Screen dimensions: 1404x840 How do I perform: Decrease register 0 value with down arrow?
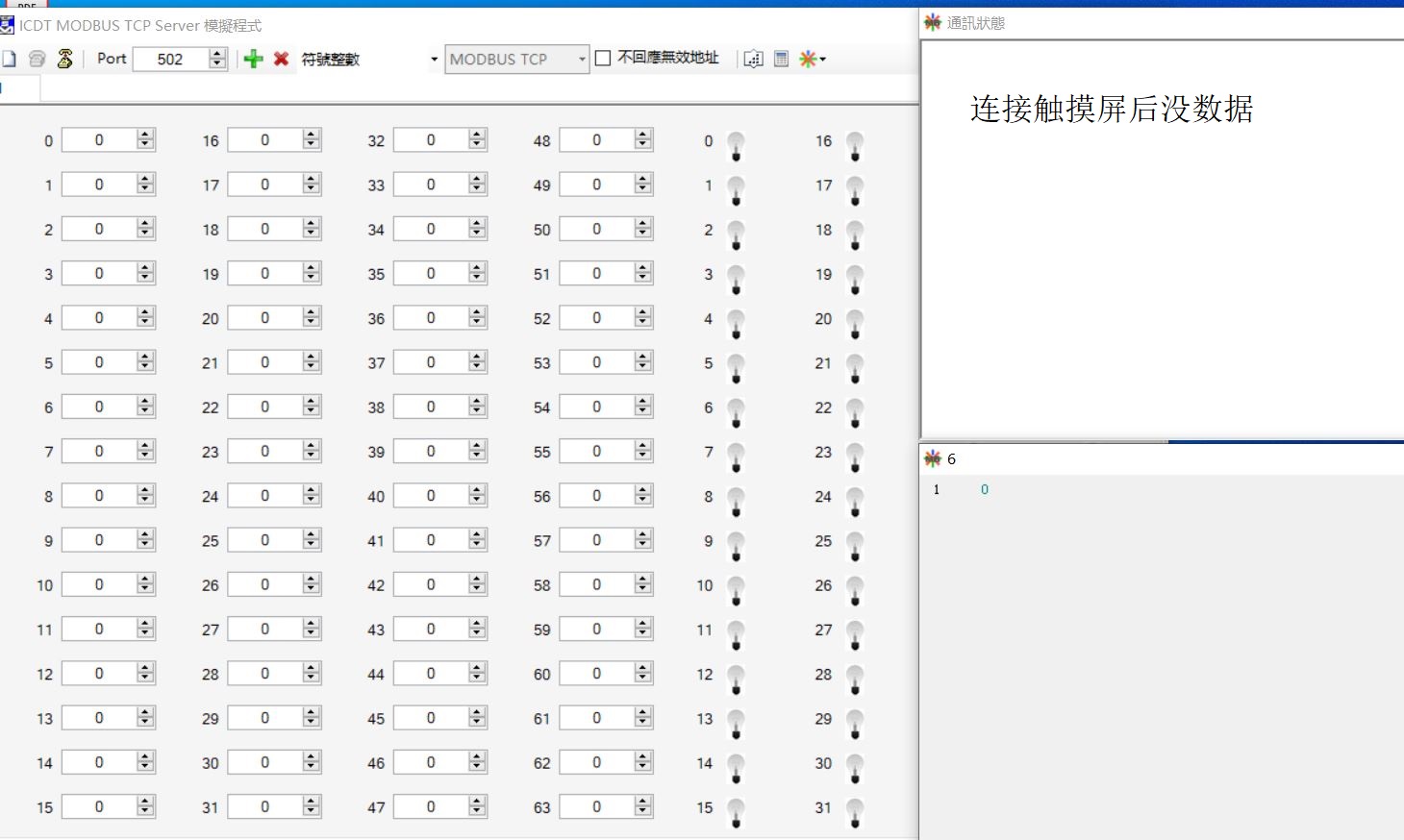click(x=145, y=145)
